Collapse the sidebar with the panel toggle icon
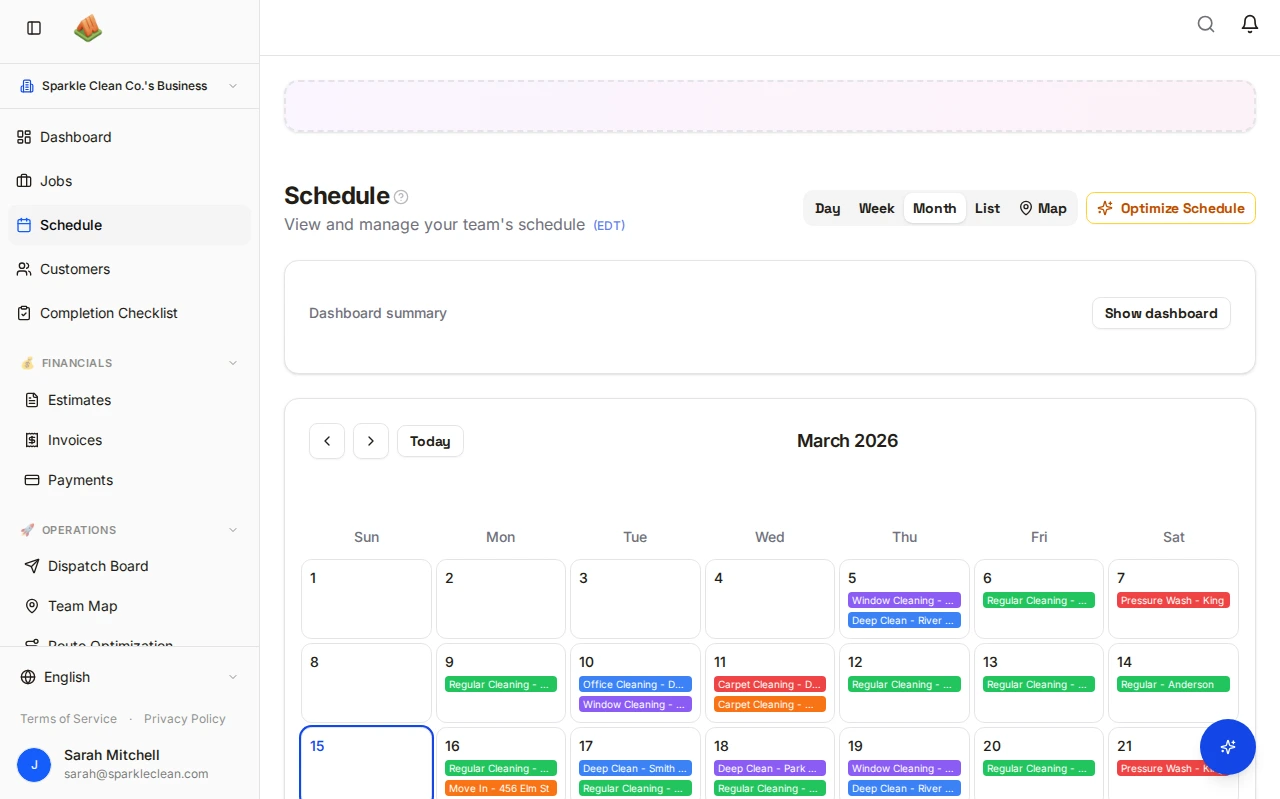The image size is (1280, 799). point(33,28)
